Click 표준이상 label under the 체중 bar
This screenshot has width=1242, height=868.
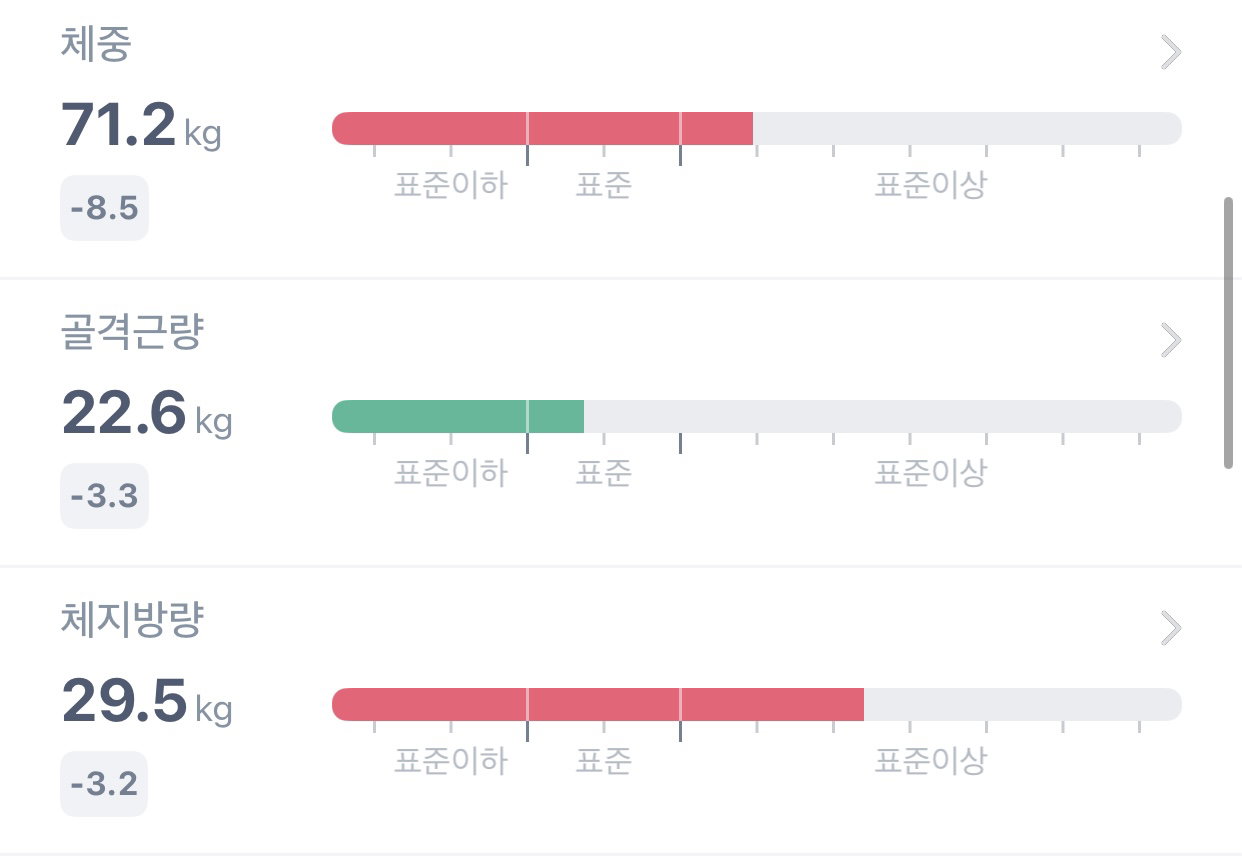coord(931,185)
